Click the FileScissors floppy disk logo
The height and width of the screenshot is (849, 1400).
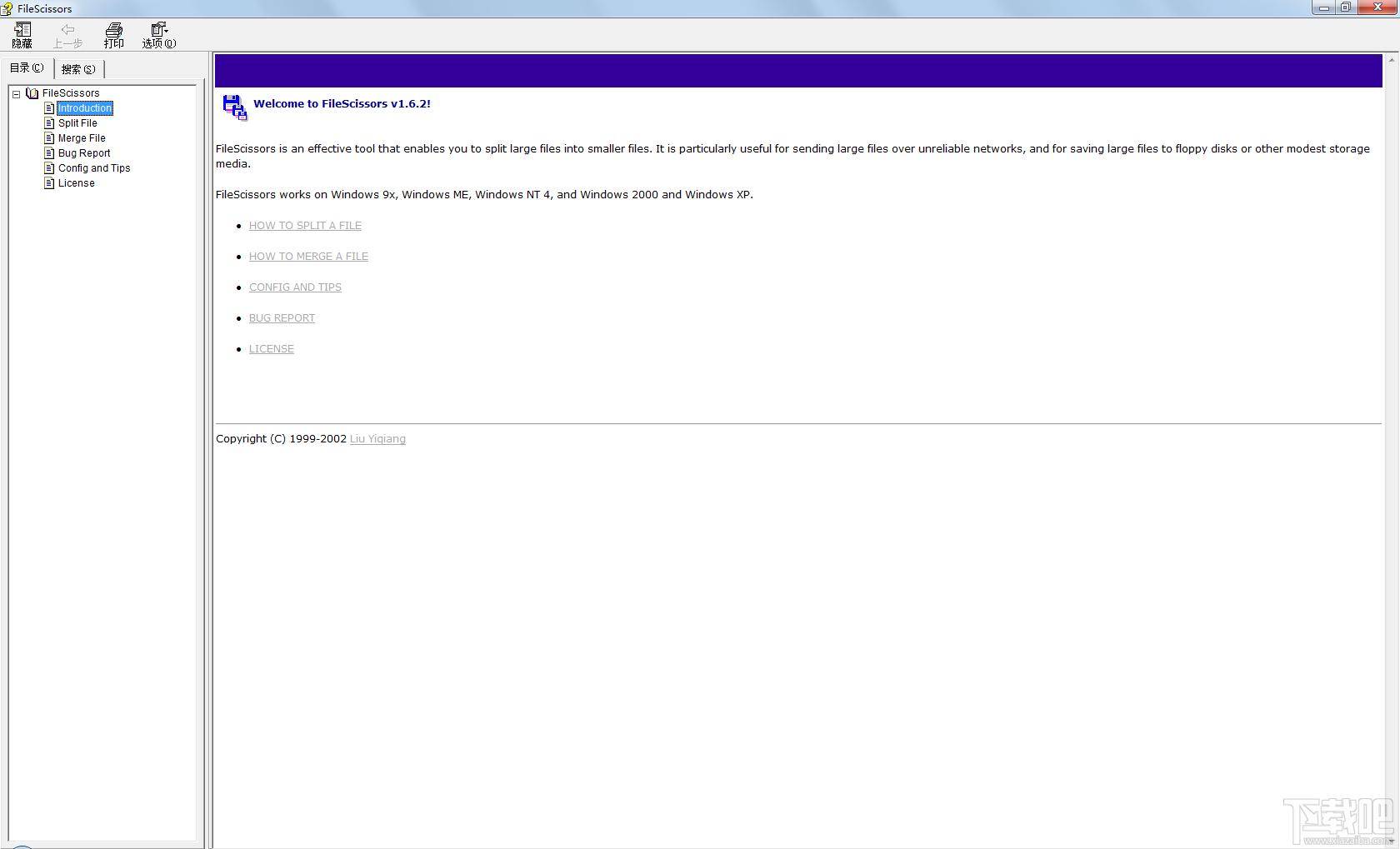pyautogui.click(x=235, y=107)
